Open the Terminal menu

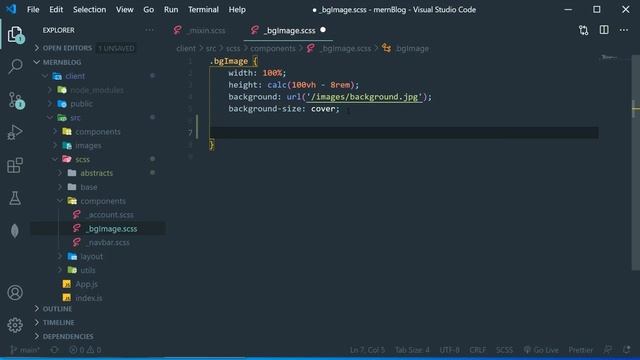(203, 9)
